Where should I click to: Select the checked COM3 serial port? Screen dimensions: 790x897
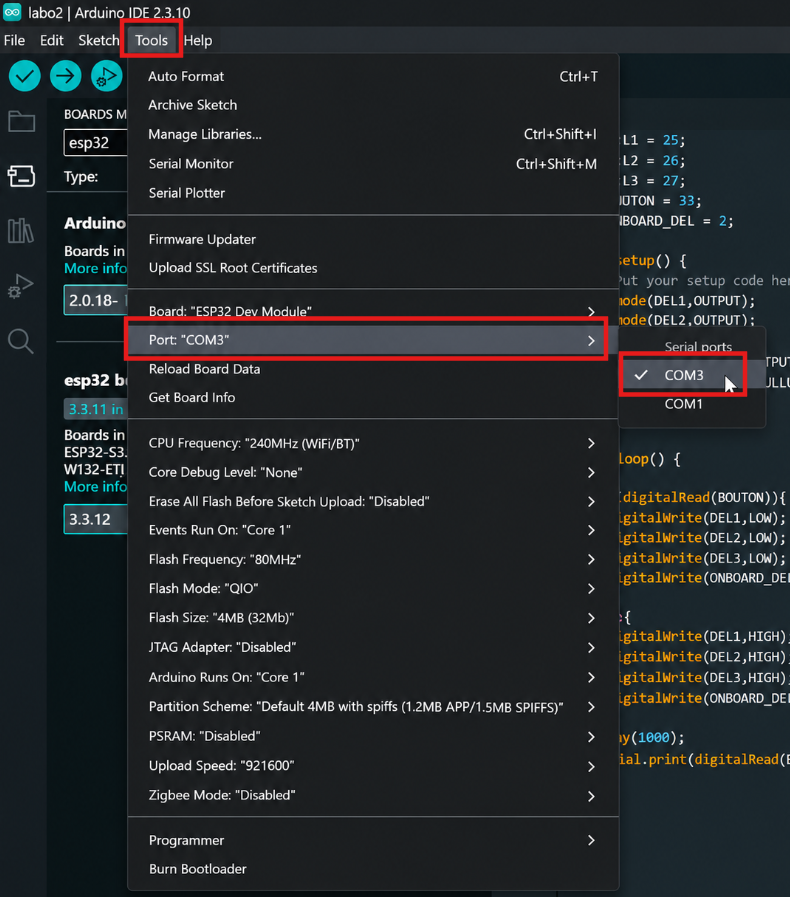(x=692, y=375)
